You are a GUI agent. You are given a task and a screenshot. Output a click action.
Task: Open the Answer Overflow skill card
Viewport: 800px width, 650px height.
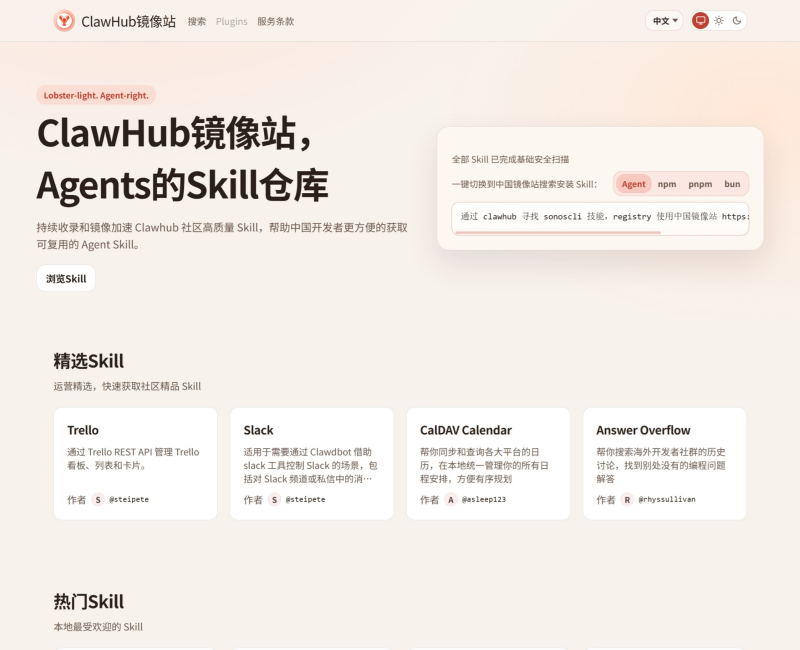[665, 464]
